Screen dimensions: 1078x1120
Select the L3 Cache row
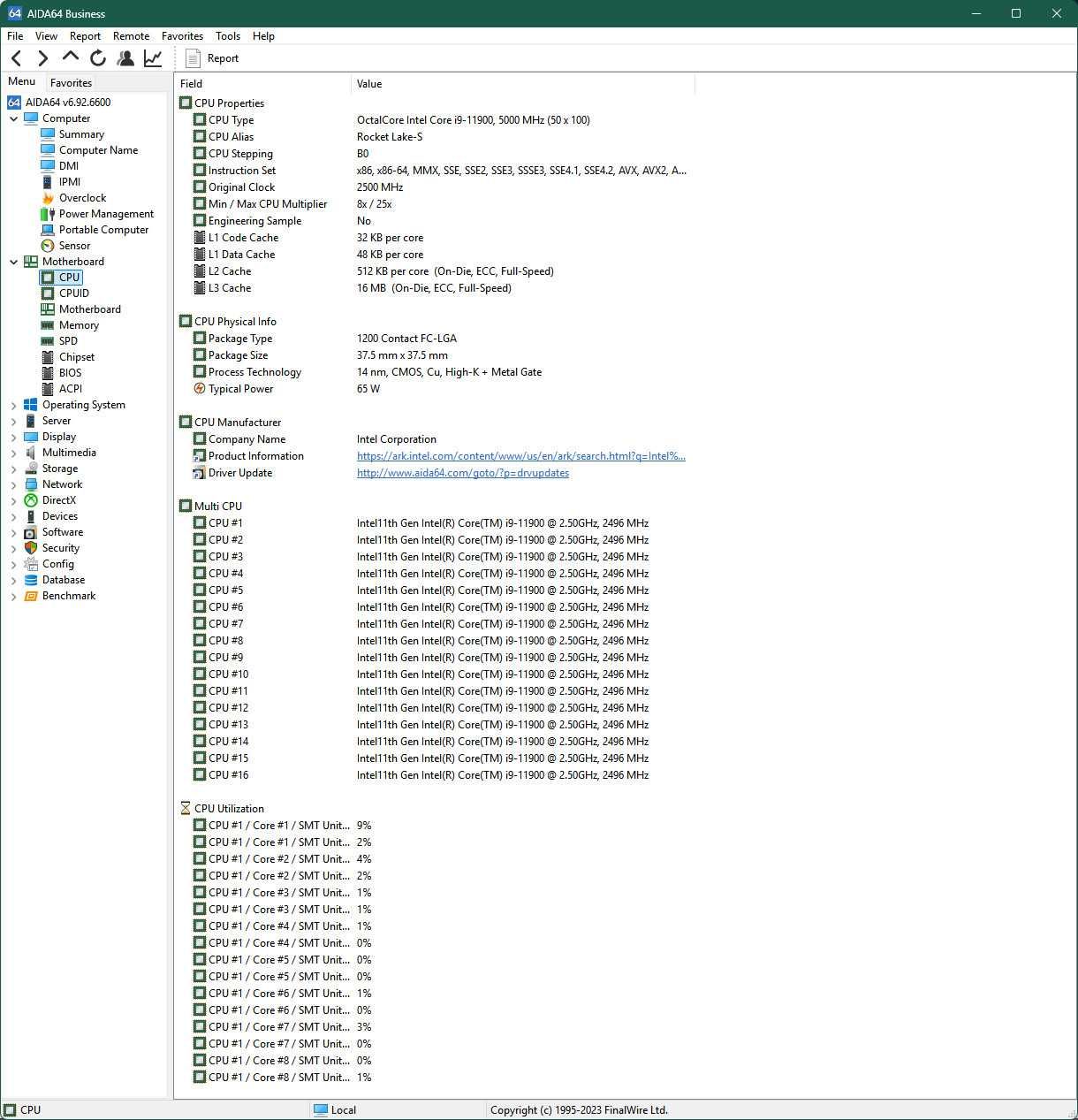[x=436, y=288]
